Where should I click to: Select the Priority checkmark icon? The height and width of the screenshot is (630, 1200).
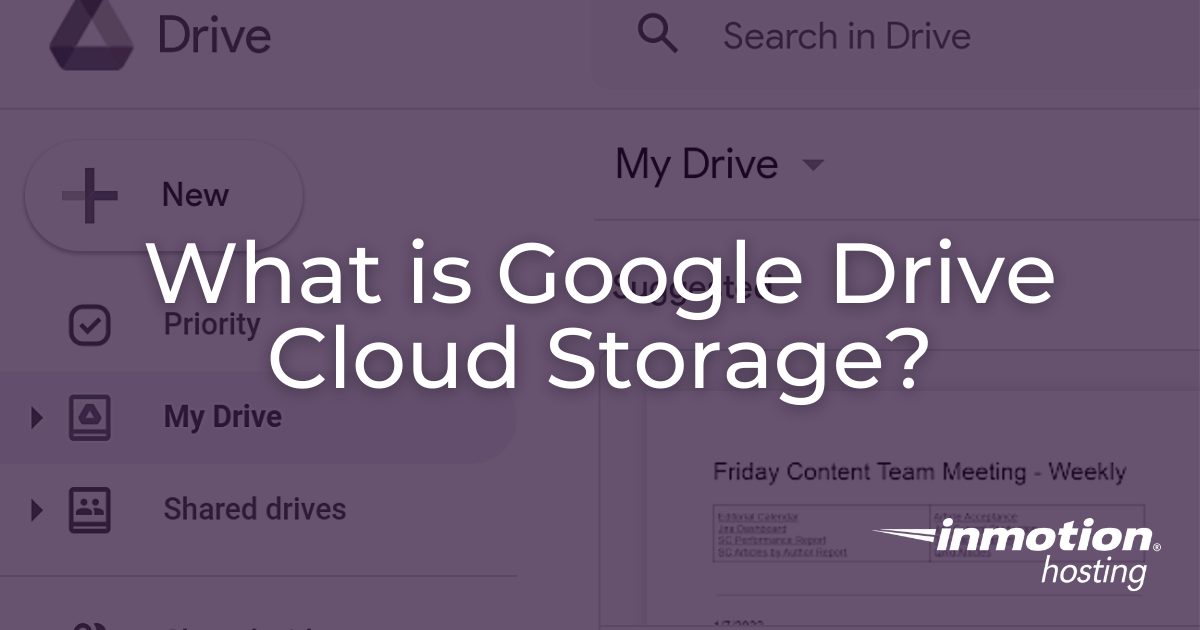(89, 324)
